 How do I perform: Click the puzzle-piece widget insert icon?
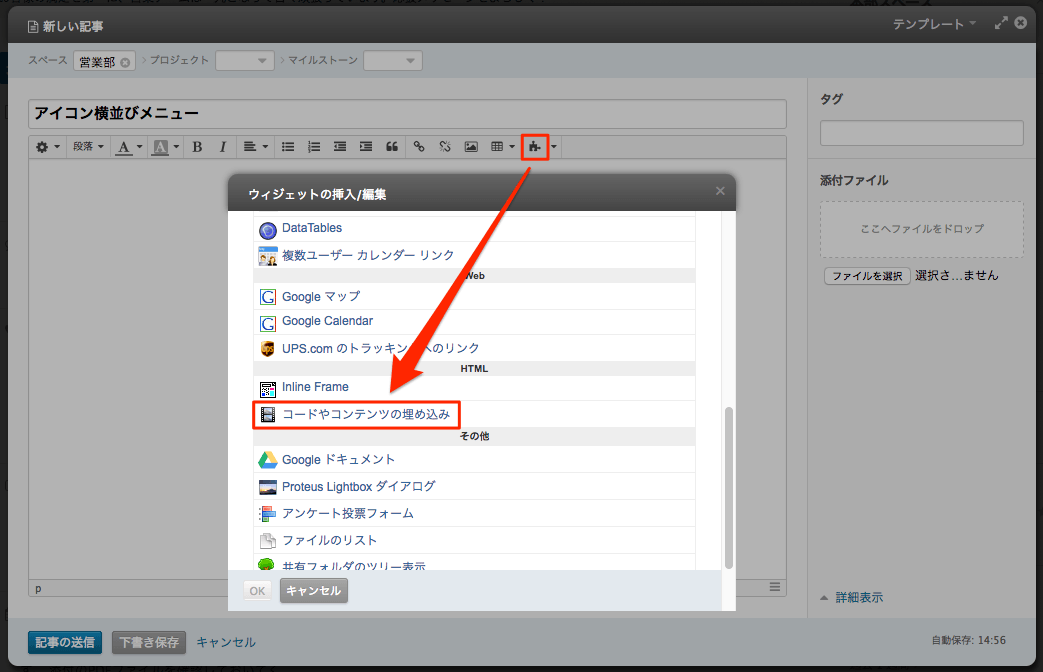point(535,147)
